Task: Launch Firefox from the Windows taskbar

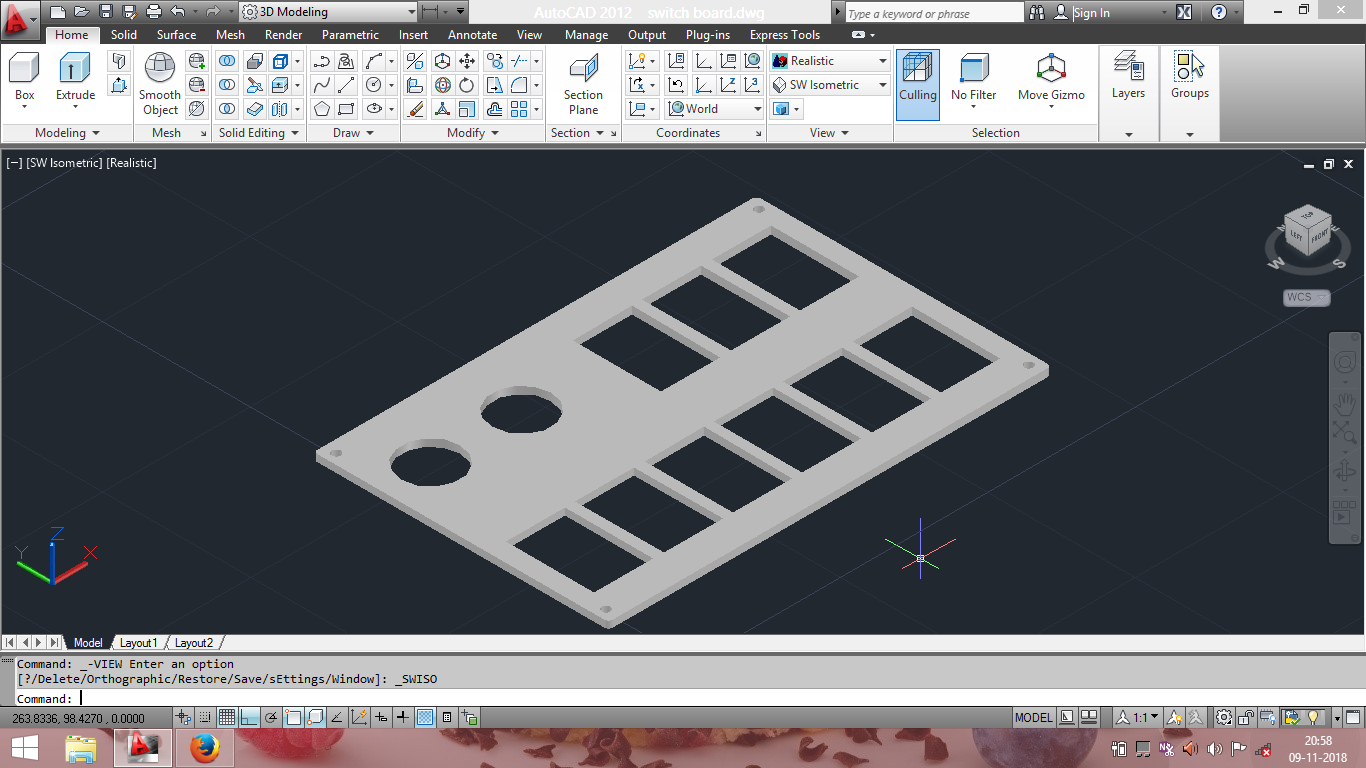Action: (x=205, y=747)
